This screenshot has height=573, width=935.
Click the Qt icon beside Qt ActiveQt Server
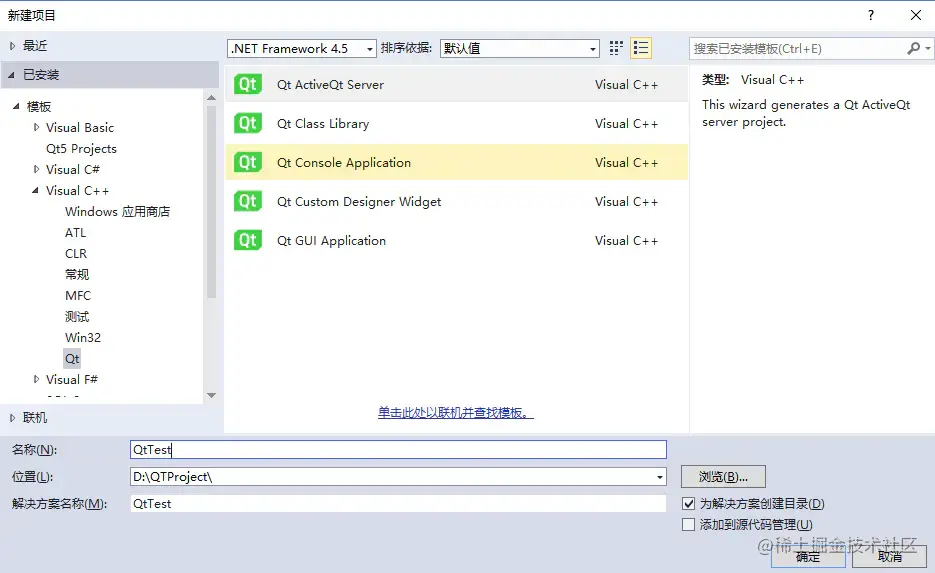click(x=247, y=84)
